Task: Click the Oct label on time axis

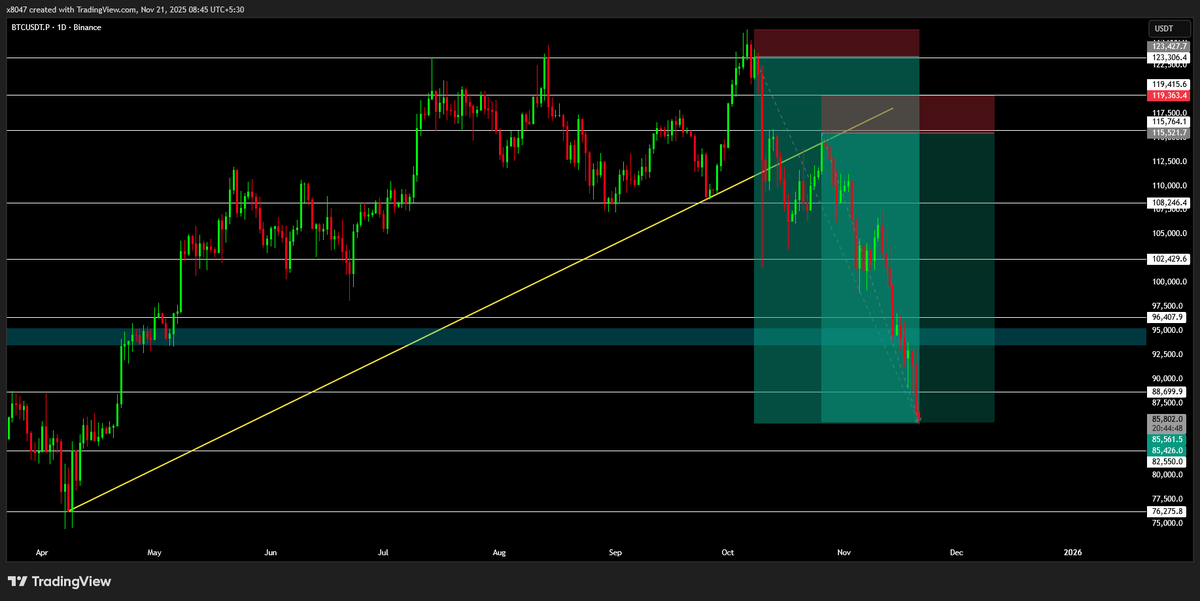Action: 727,551
